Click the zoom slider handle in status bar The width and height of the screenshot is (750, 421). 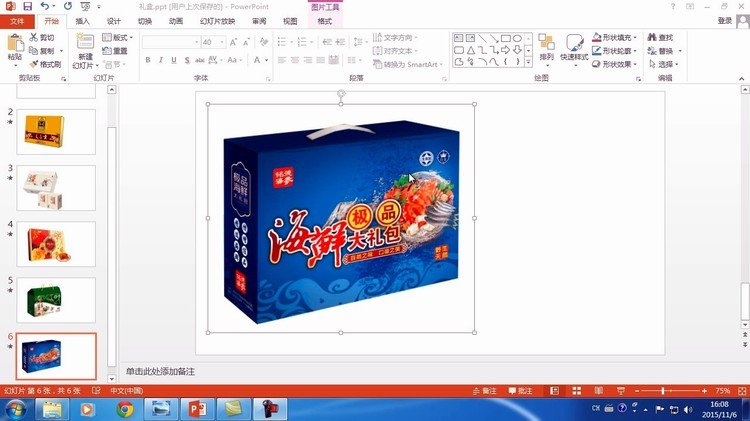point(663,391)
